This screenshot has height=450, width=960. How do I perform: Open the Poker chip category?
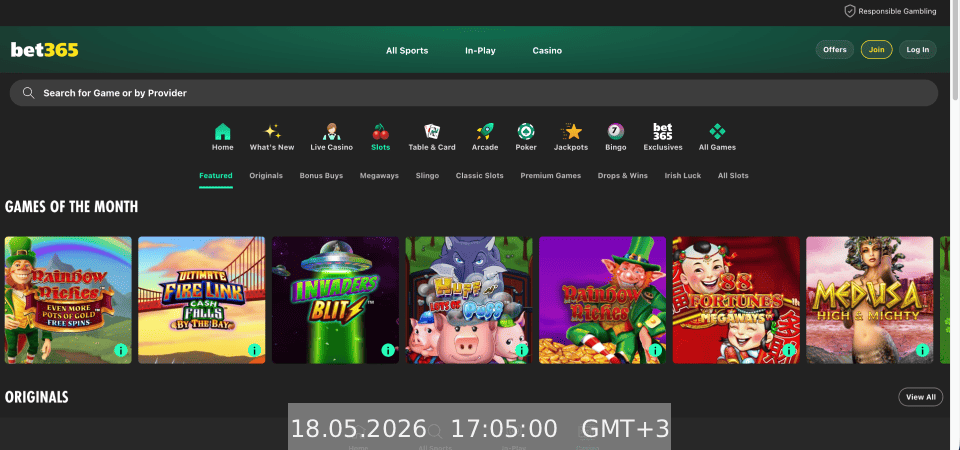[x=525, y=137]
